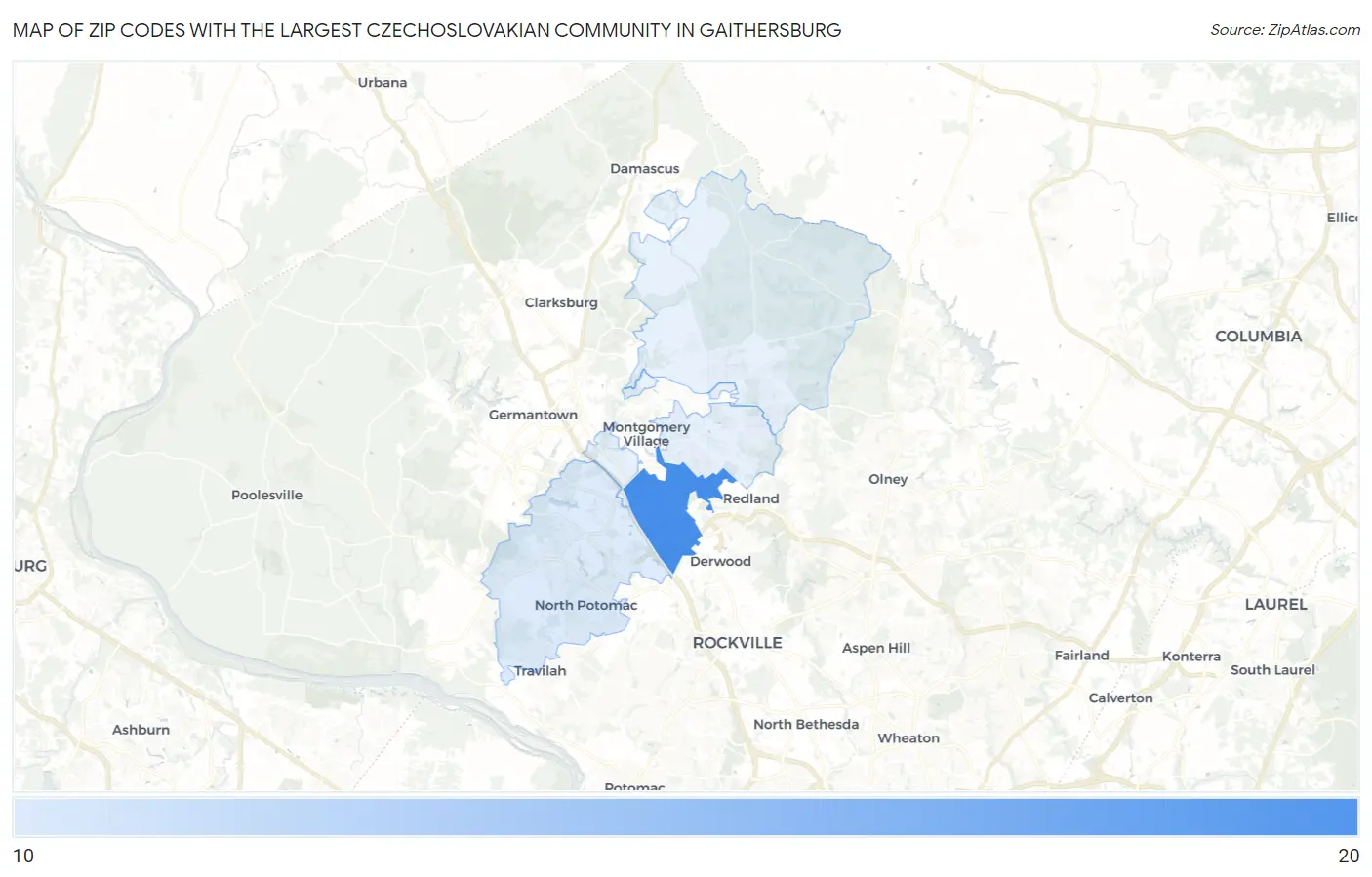Click the Konterra map label

(1191, 657)
